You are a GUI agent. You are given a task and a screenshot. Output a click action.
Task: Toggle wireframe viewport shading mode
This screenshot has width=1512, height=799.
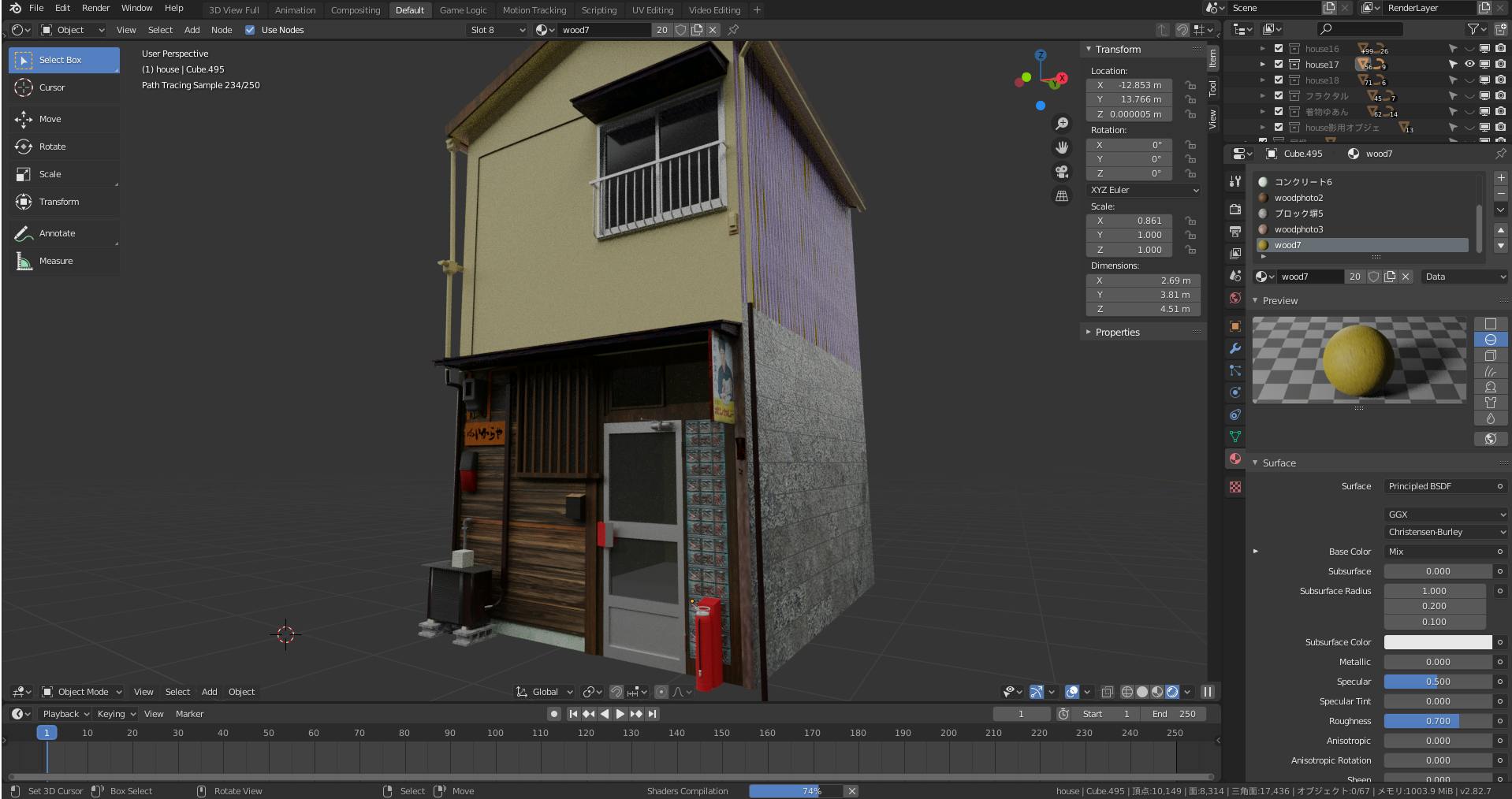click(x=1127, y=692)
